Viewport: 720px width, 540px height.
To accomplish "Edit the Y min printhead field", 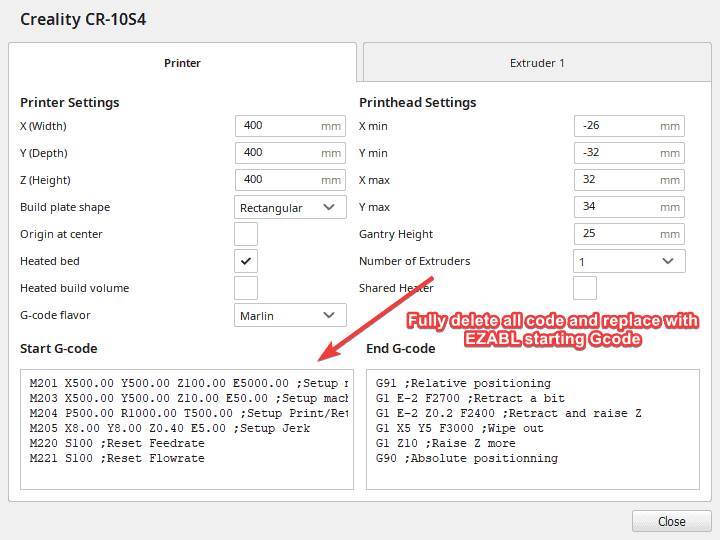I will coord(629,153).
